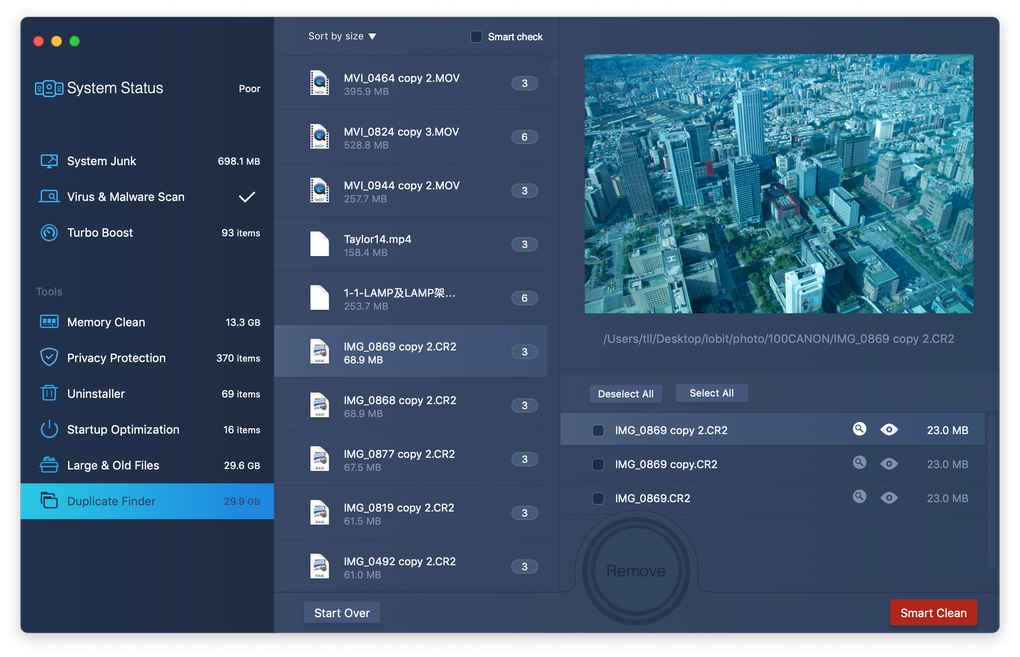Open the System Junk section
This screenshot has height=657, width=1020.
coord(147,161)
